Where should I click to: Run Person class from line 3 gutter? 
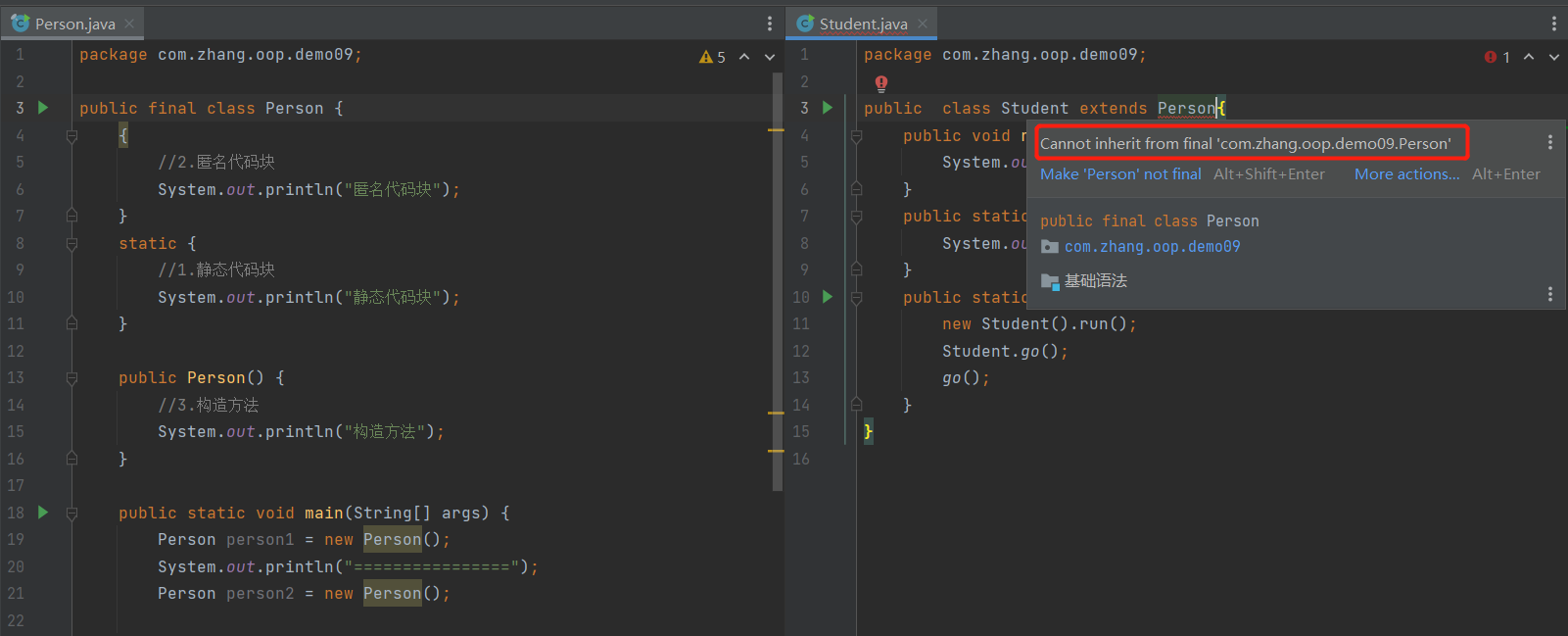coord(43,108)
